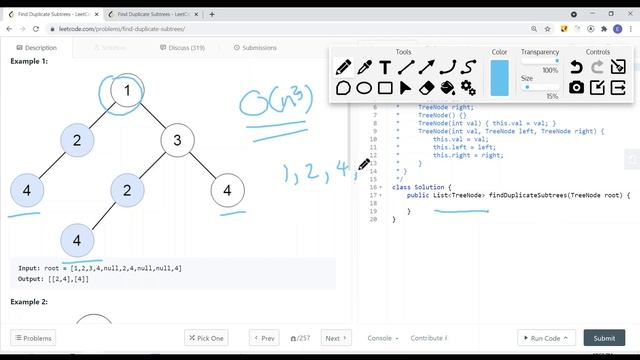Submit the solution
640x360 pixels.
click(x=604, y=338)
